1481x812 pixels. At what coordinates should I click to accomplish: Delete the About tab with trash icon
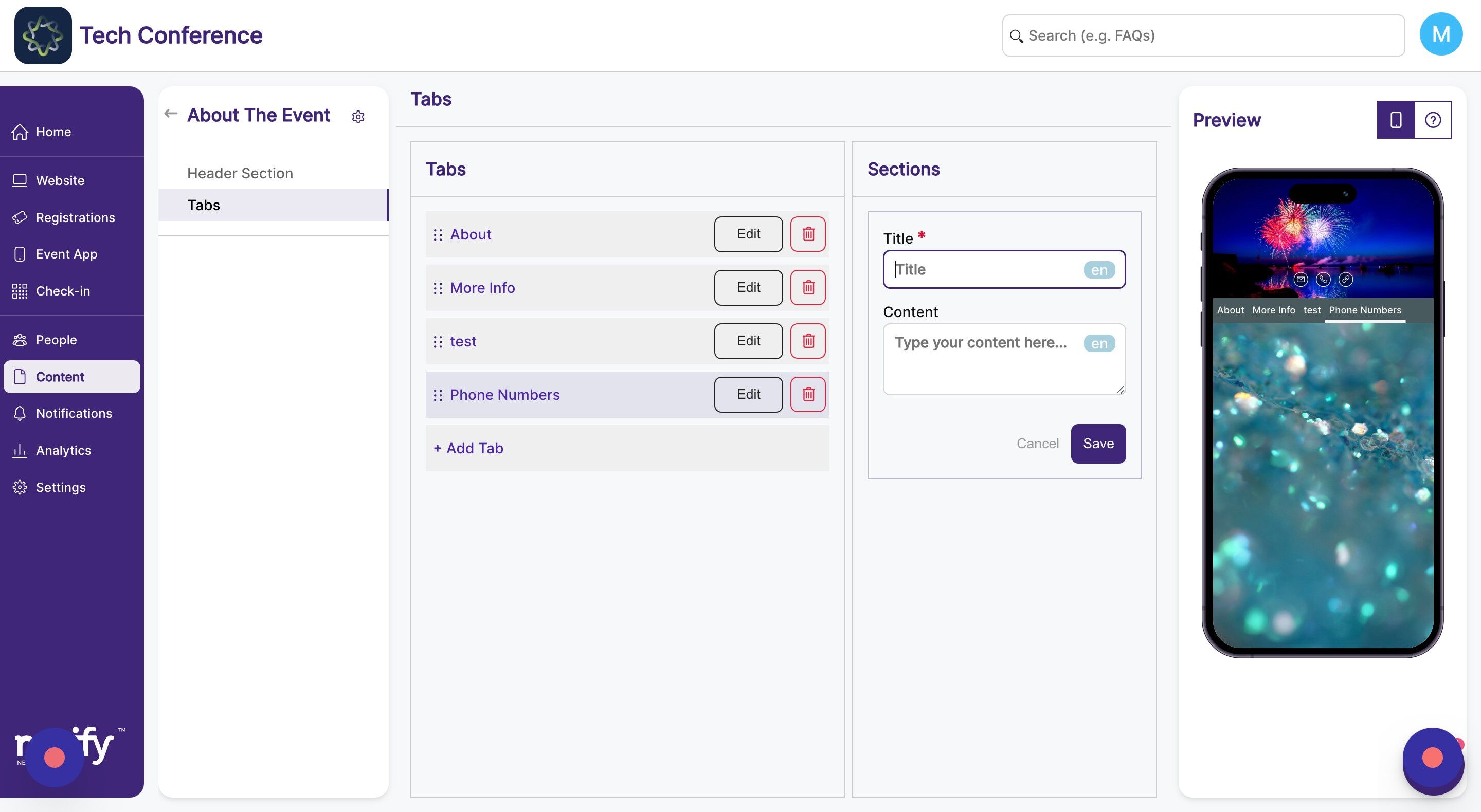coord(808,234)
